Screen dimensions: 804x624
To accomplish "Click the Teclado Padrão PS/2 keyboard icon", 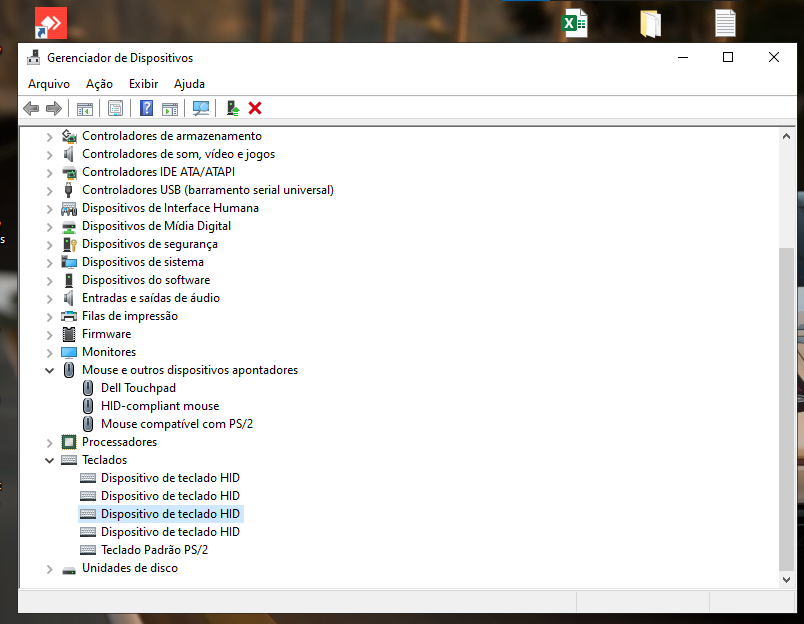I will (x=88, y=550).
